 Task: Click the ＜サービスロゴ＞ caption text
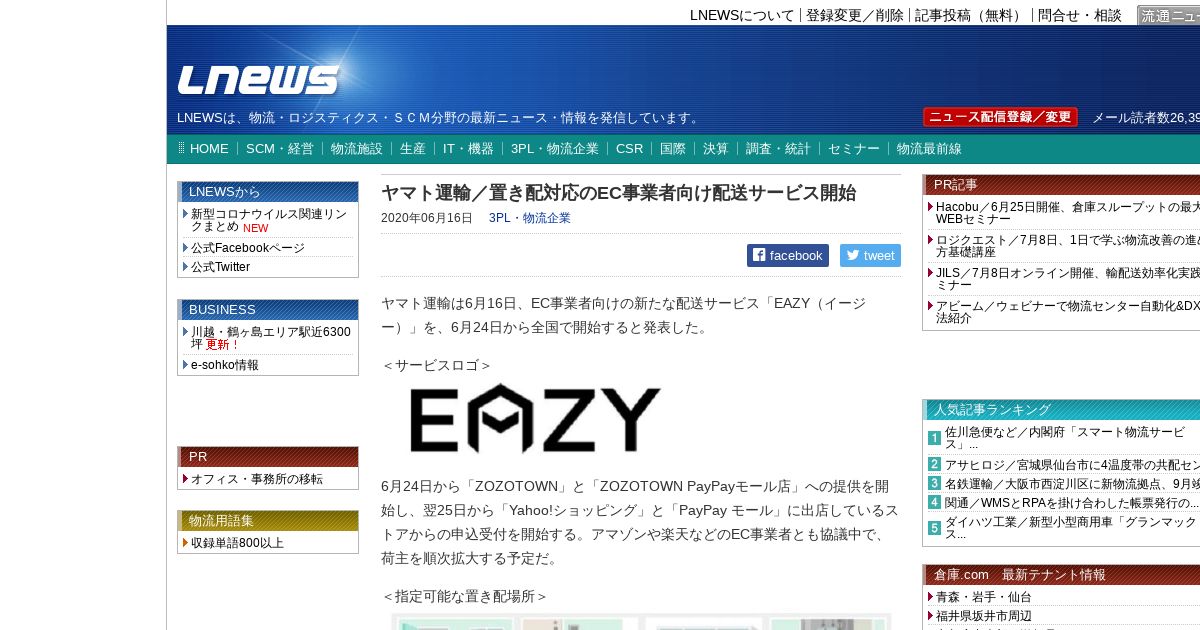click(x=437, y=365)
